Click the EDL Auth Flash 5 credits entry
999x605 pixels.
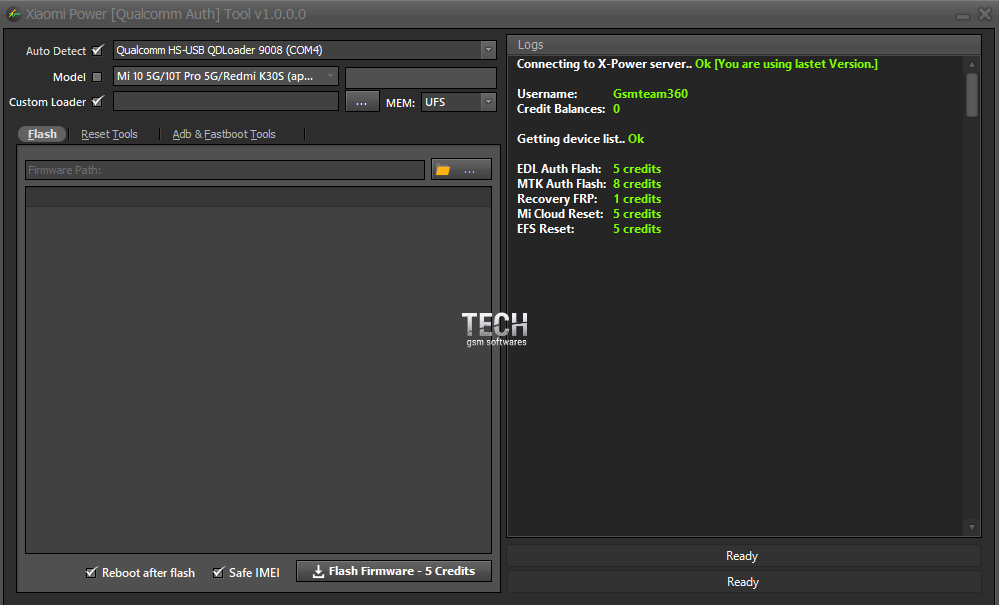coord(589,169)
